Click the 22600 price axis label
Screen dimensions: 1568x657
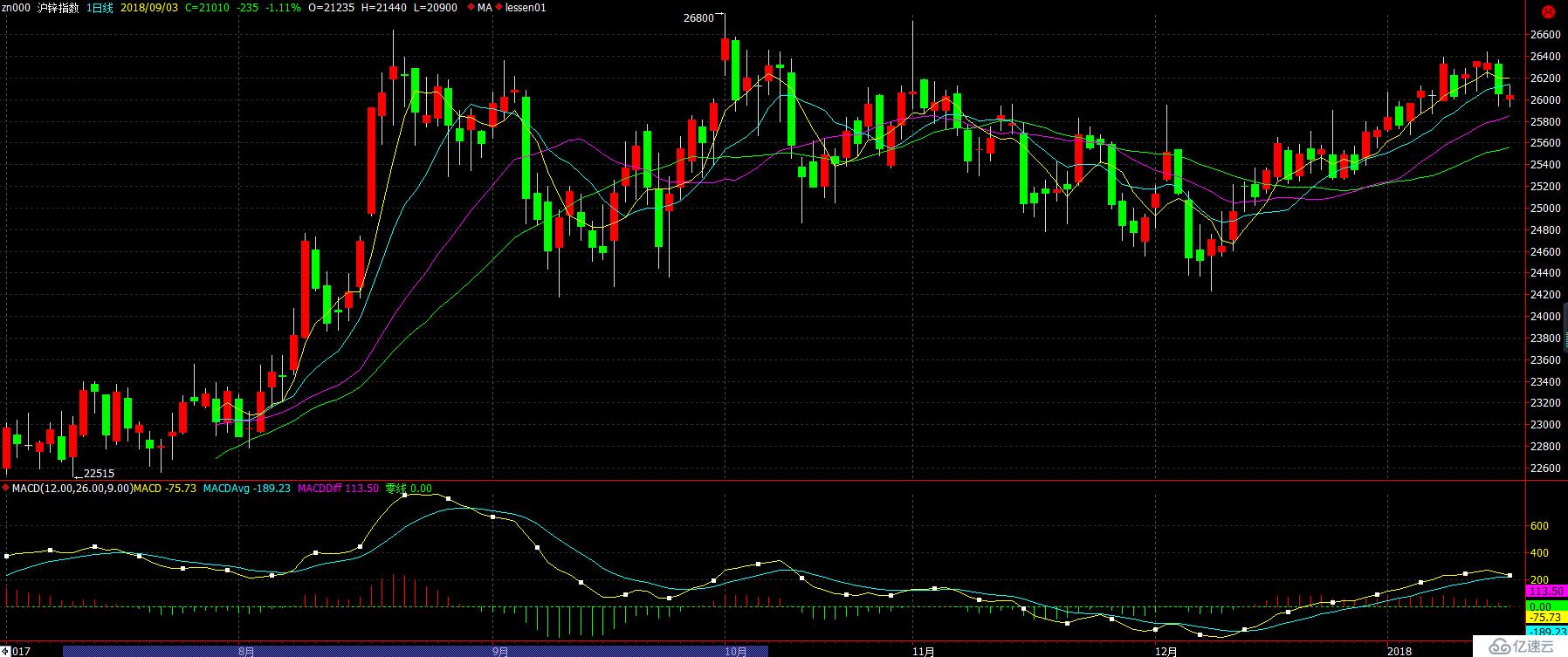point(1545,469)
